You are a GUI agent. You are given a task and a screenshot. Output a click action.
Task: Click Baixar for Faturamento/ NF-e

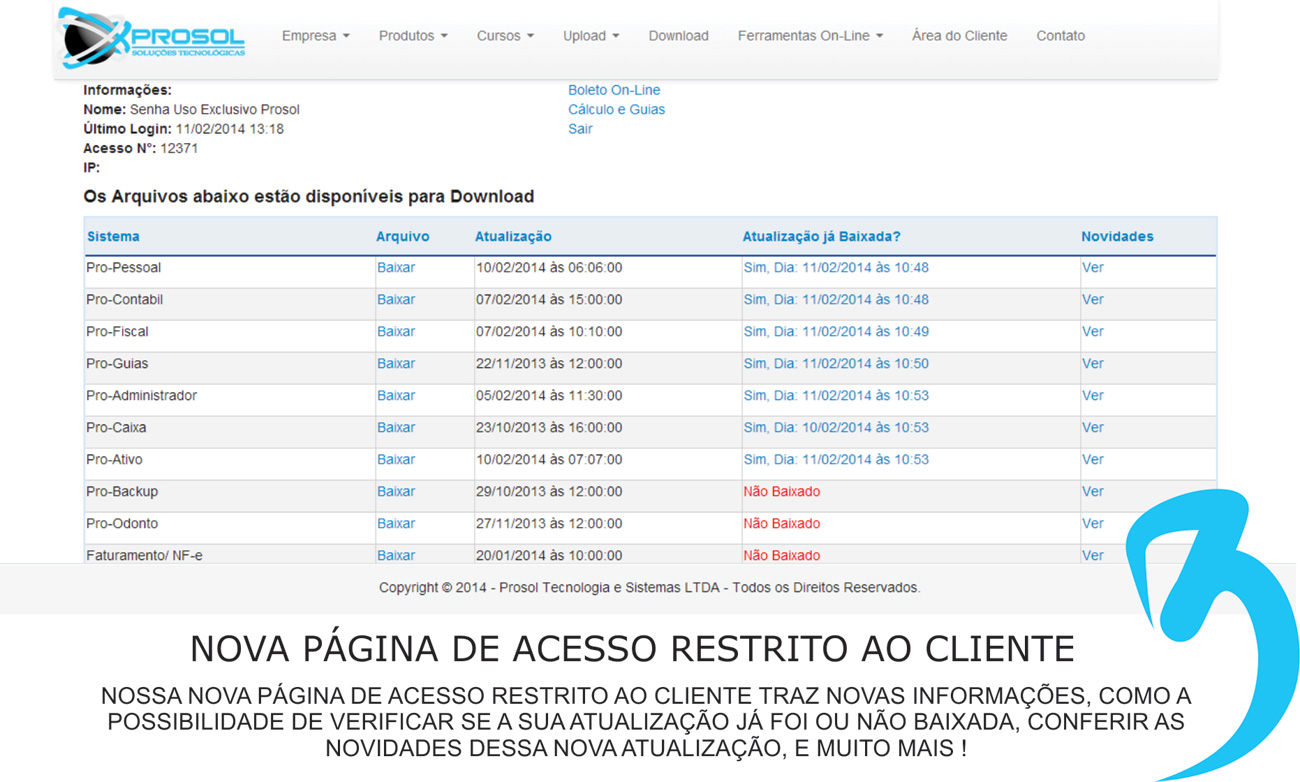click(396, 555)
